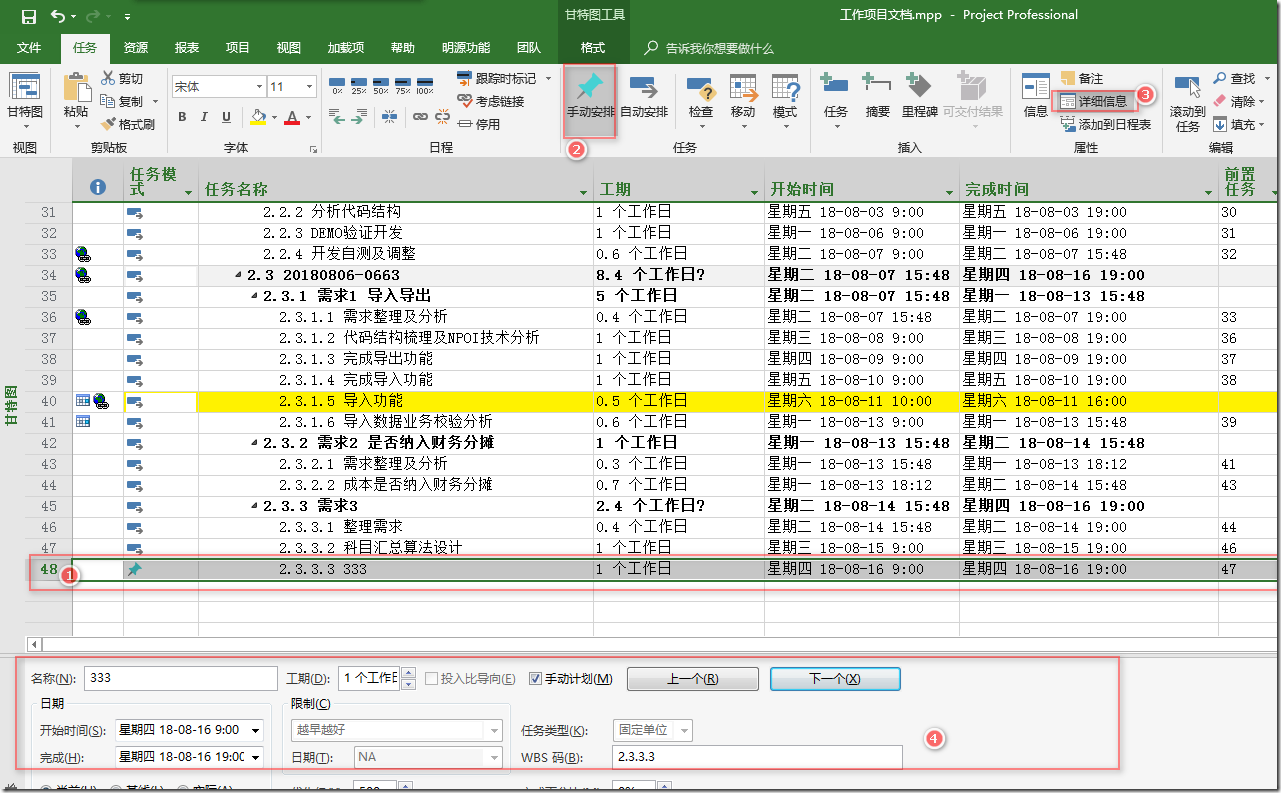1281x793 pixels.
Task: Toggle the Manually Scheduled (手动计划) checkbox
Action: click(x=535, y=679)
